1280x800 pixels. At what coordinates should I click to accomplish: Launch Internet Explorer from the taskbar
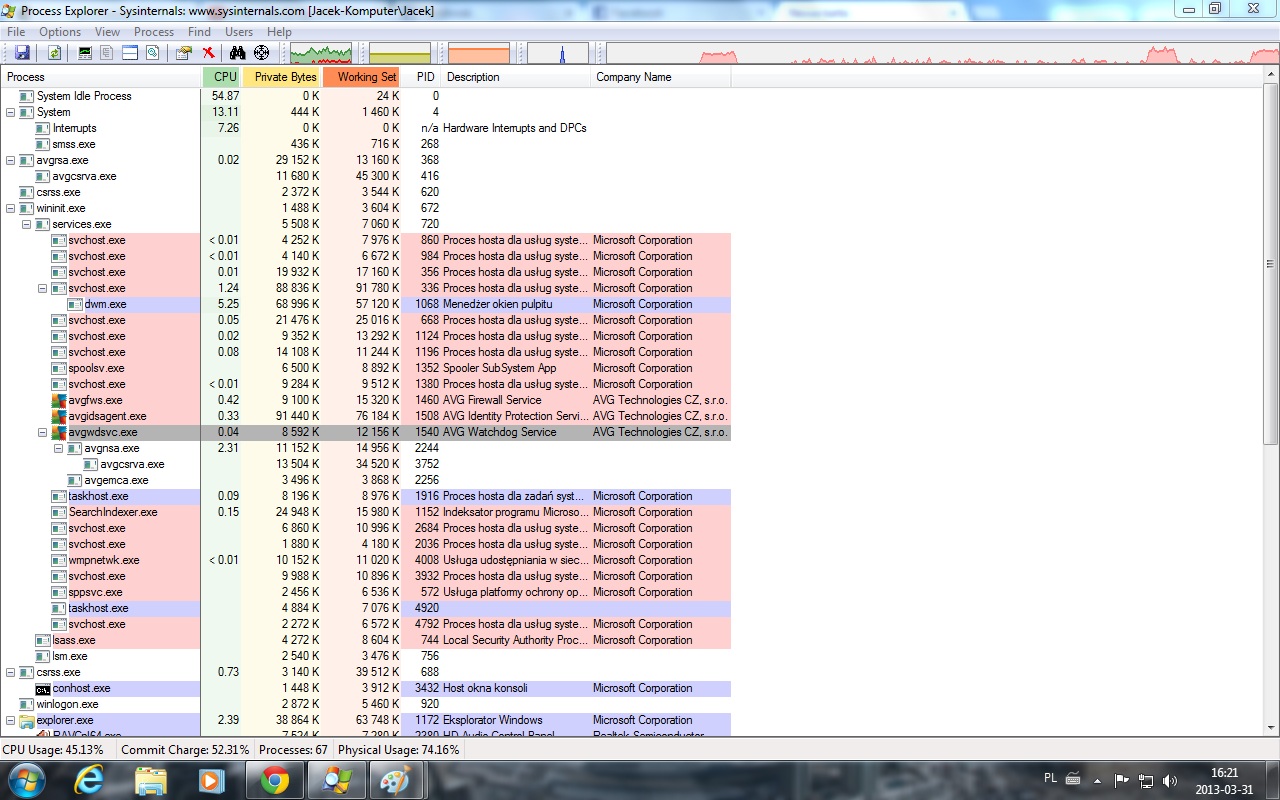pos(90,779)
